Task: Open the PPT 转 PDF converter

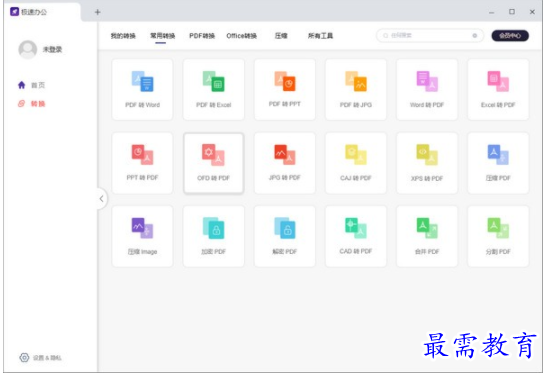Action: tap(142, 163)
